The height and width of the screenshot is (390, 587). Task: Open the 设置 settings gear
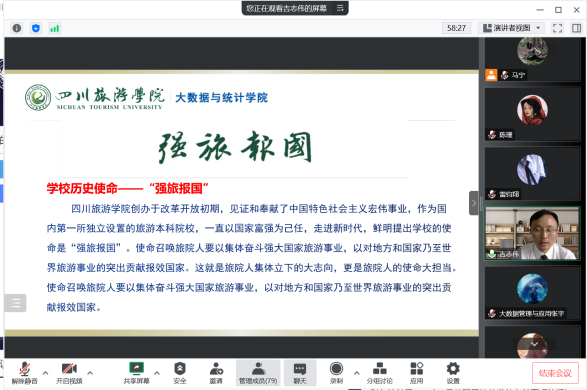(453, 373)
